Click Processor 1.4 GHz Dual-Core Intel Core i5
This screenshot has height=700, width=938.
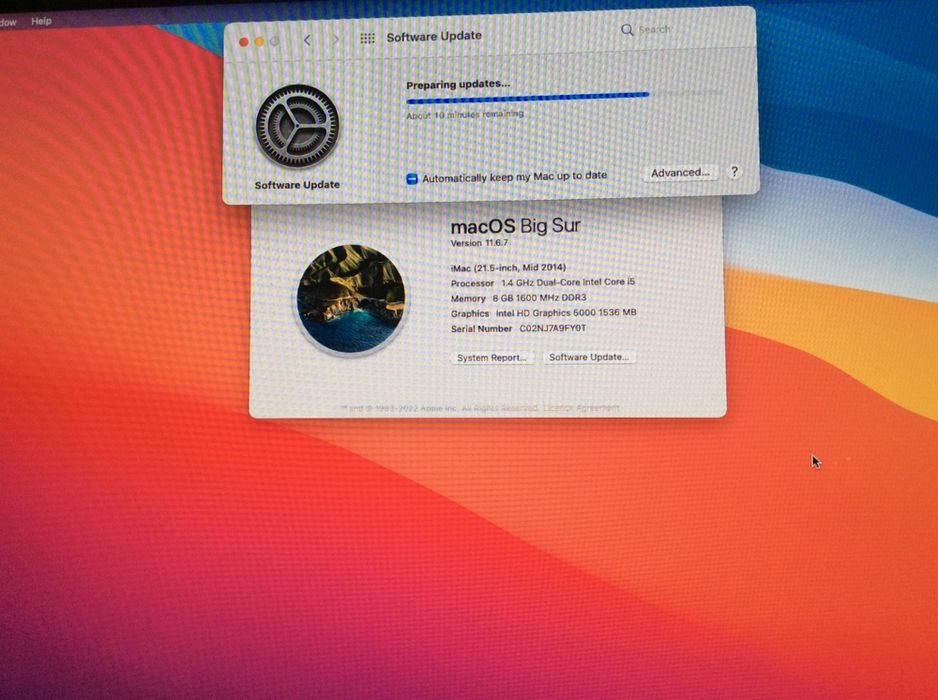[x=543, y=282]
